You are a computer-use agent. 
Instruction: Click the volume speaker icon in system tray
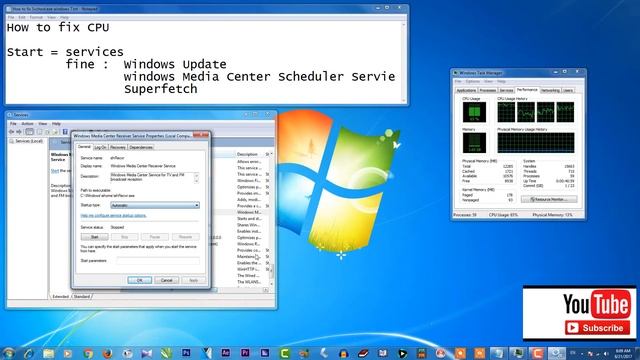pos(606,354)
